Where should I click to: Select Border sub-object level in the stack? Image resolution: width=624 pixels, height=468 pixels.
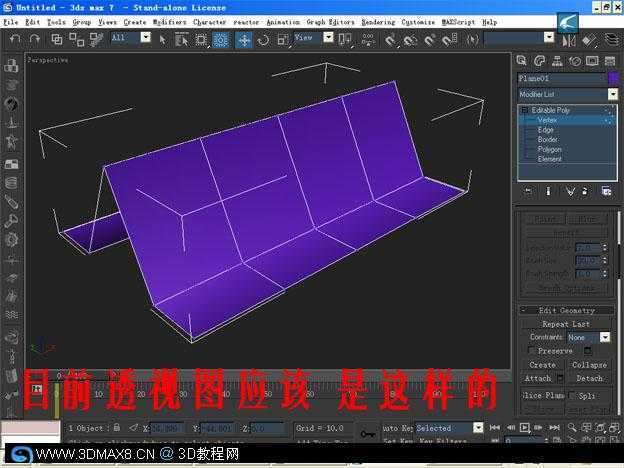548,139
